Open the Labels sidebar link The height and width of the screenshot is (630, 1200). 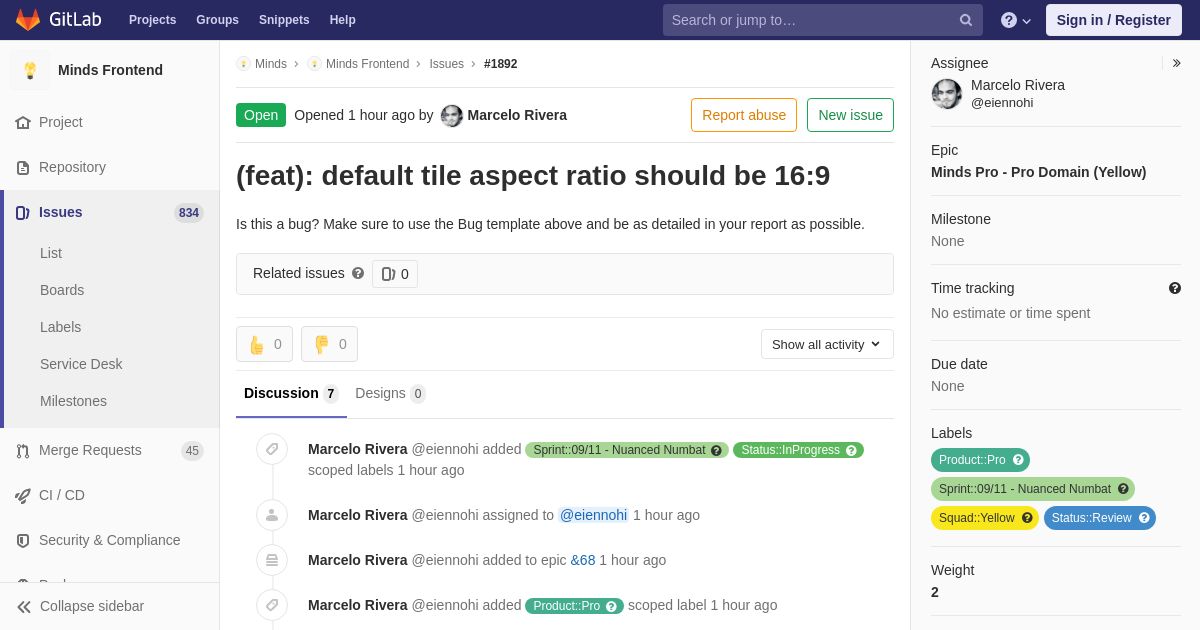(60, 327)
